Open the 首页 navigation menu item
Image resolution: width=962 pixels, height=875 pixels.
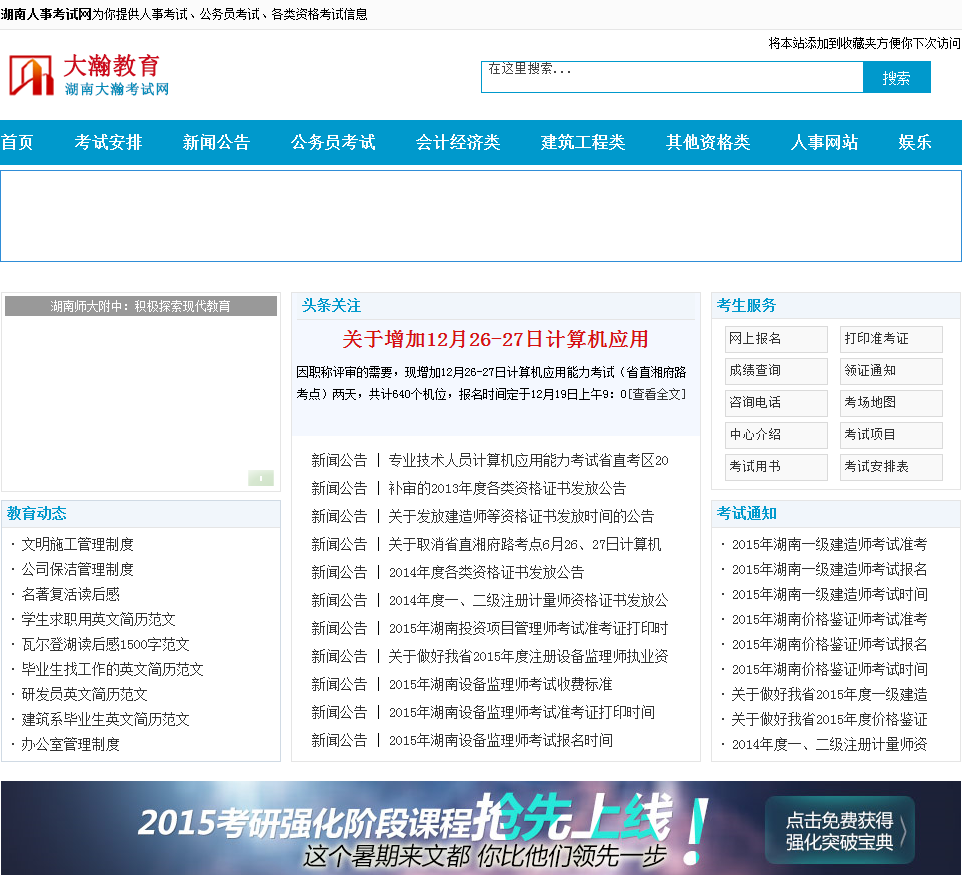(x=17, y=142)
